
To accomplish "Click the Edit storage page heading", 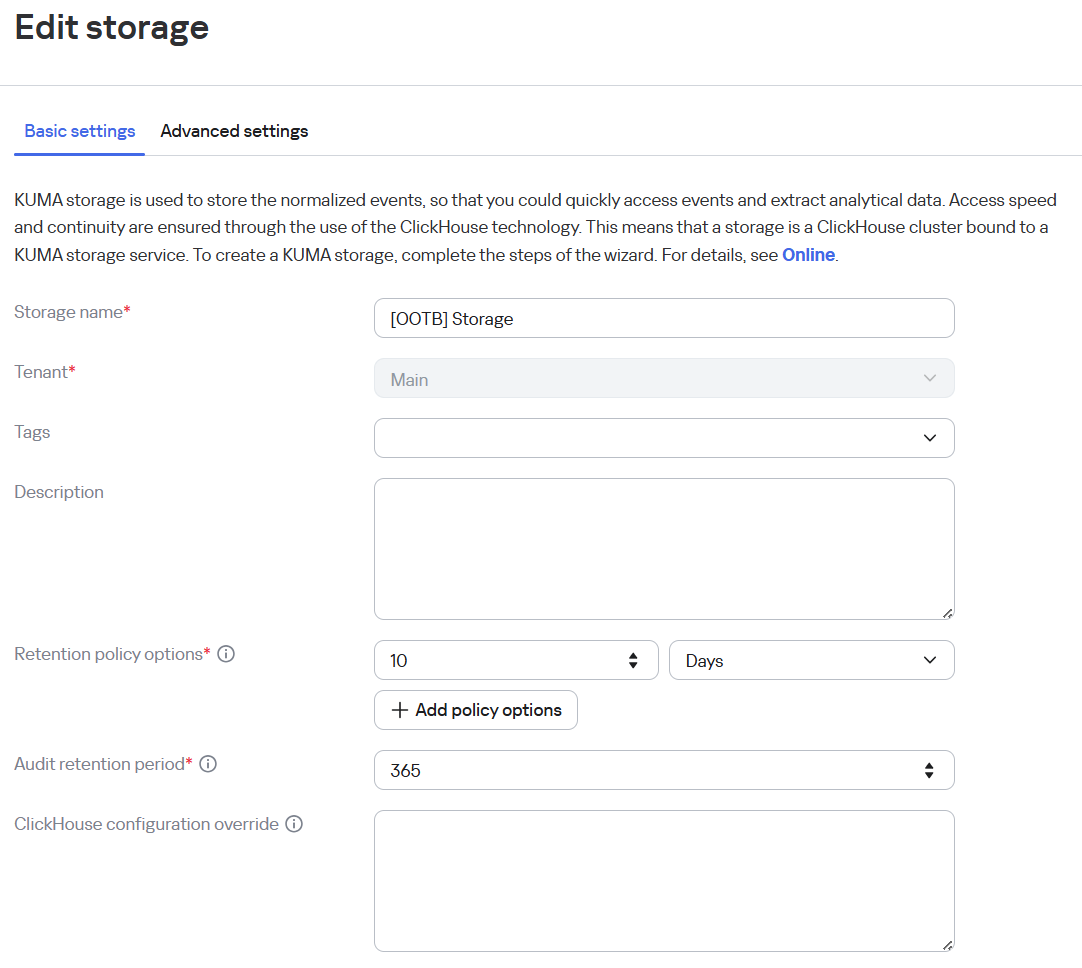I will click(112, 28).
